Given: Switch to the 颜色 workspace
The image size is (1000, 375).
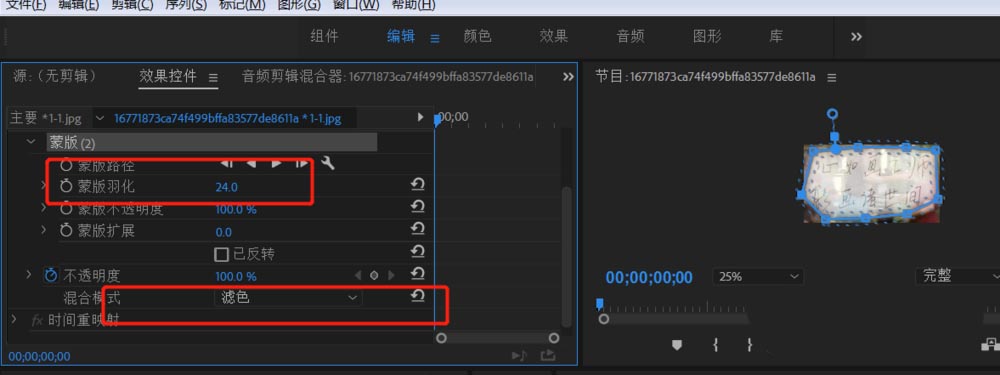Looking at the screenshot, I should (477, 37).
